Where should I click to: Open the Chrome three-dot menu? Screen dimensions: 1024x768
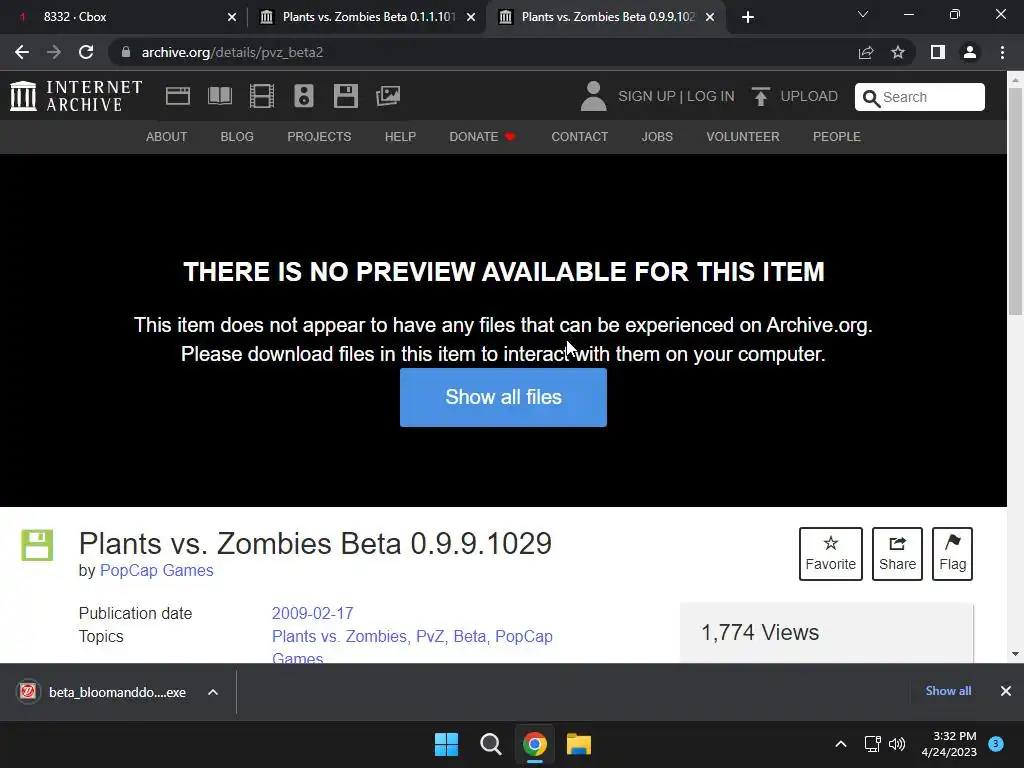pos(1002,52)
